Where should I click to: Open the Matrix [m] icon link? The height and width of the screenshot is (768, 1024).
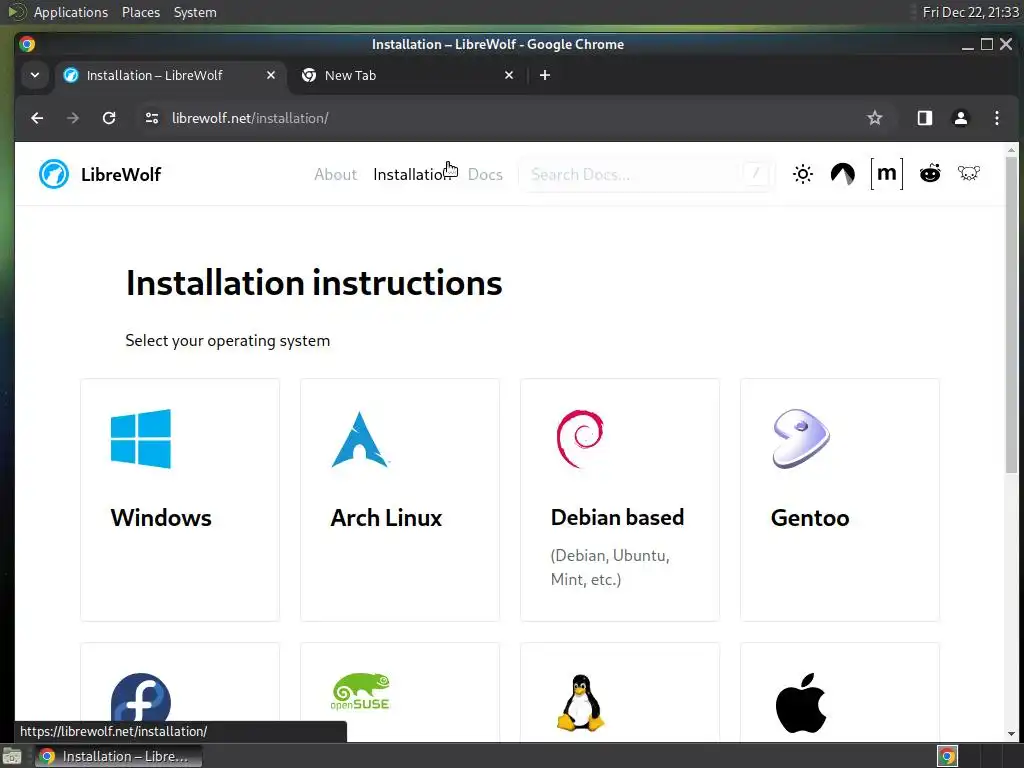click(886, 174)
